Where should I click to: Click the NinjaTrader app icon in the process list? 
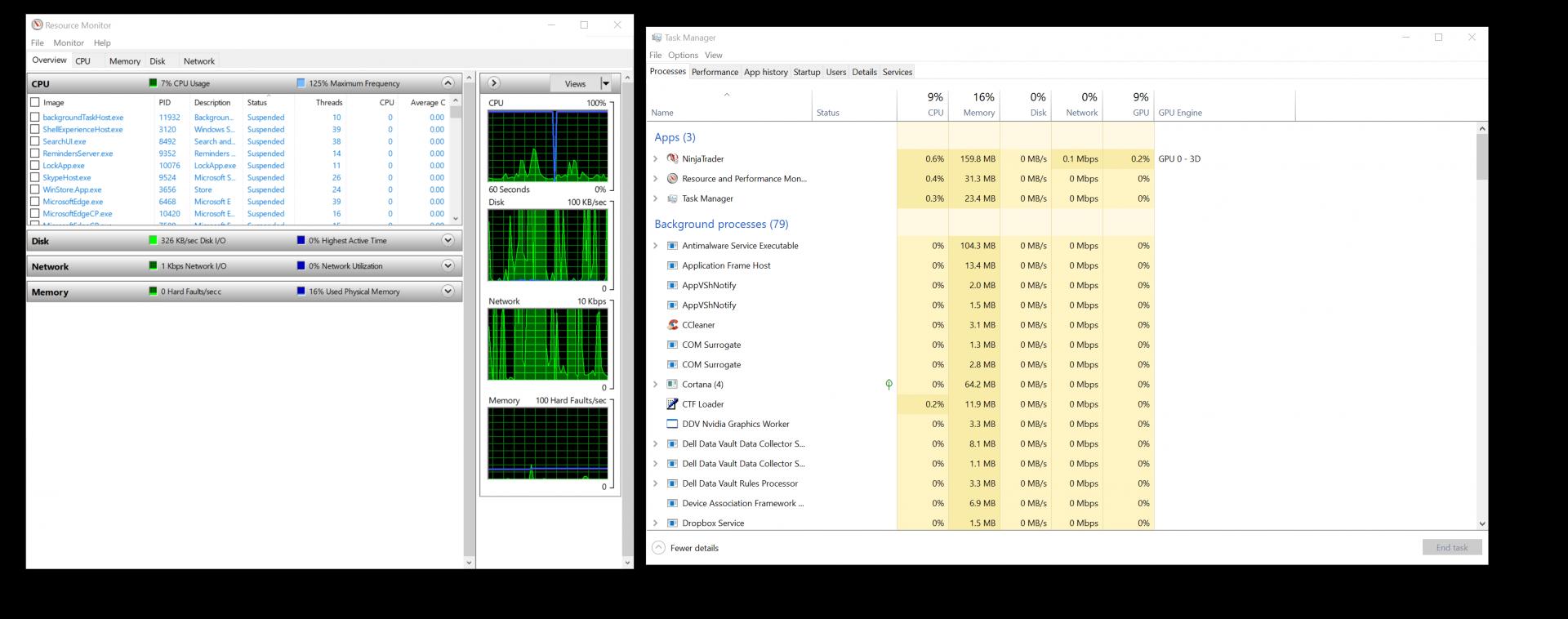coord(672,158)
